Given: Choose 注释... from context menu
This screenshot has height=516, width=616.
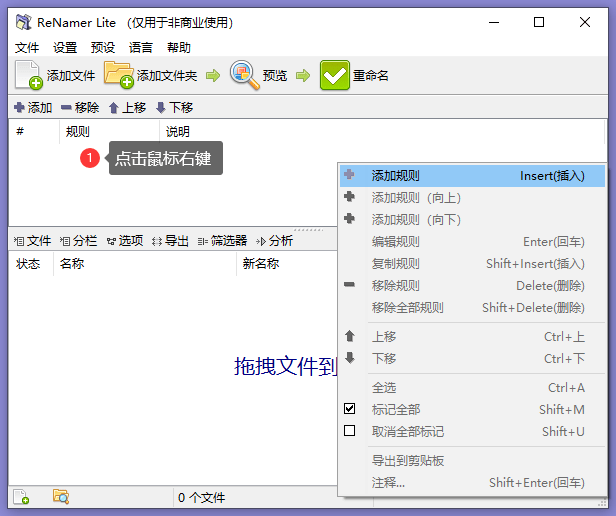Looking at the screenshot, I should [472, 483].
